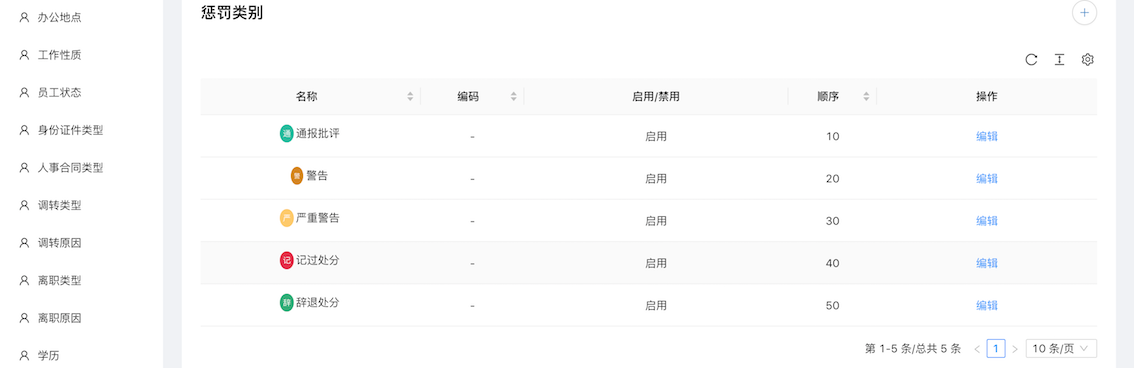
Task: Sort table by 编码 column arrows
Action: (513, 96)
